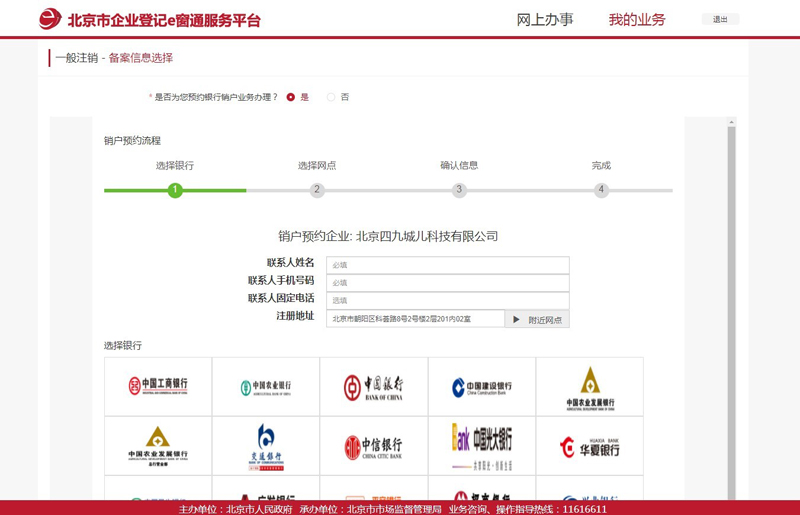Switch to the 我的业务 tab

pyautogui.click(x=637, y=20)
